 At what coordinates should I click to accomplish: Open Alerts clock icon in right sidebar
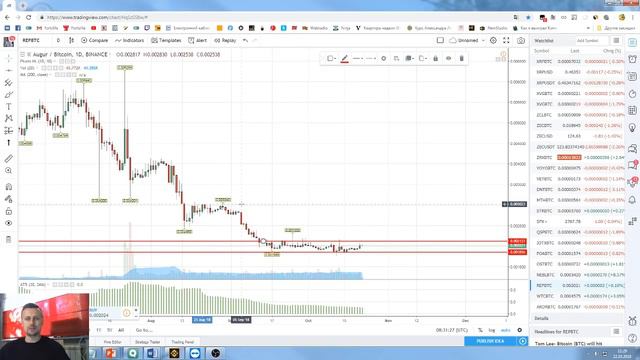(x=632, y=59)
